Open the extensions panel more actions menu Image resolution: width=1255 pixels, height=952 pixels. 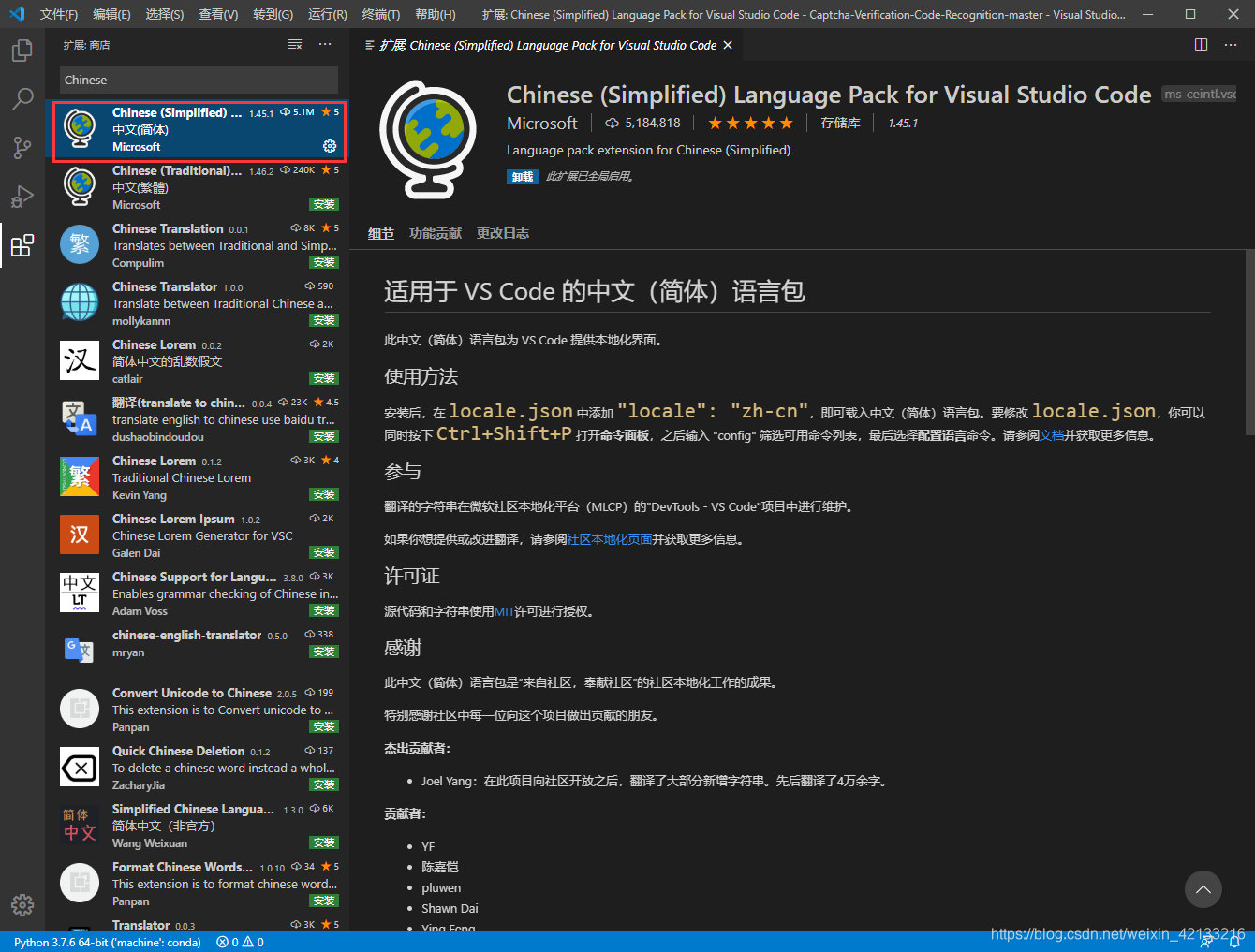click(x=325, y=45)
